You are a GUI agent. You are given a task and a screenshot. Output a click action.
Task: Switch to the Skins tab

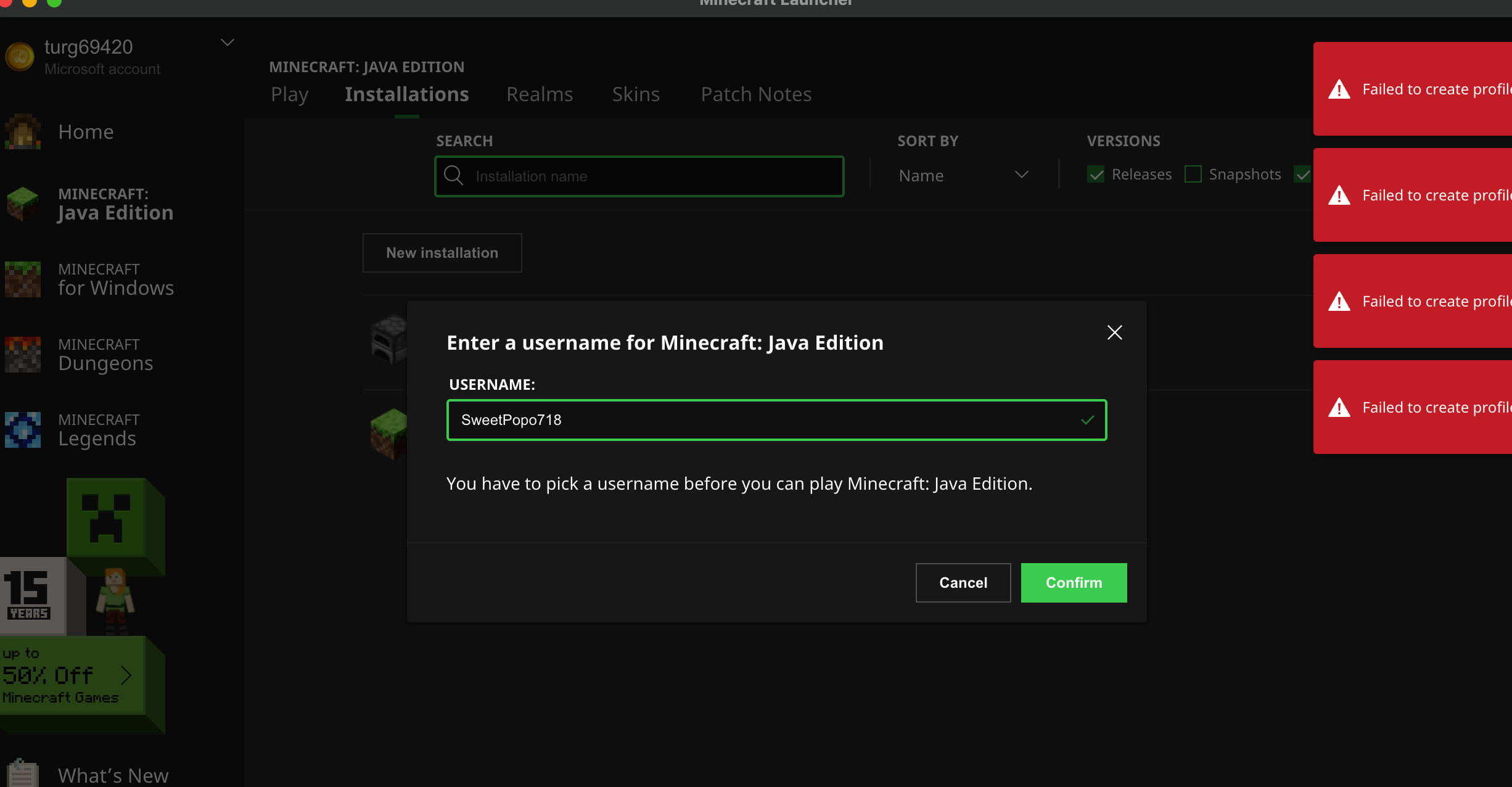point(636,94)
